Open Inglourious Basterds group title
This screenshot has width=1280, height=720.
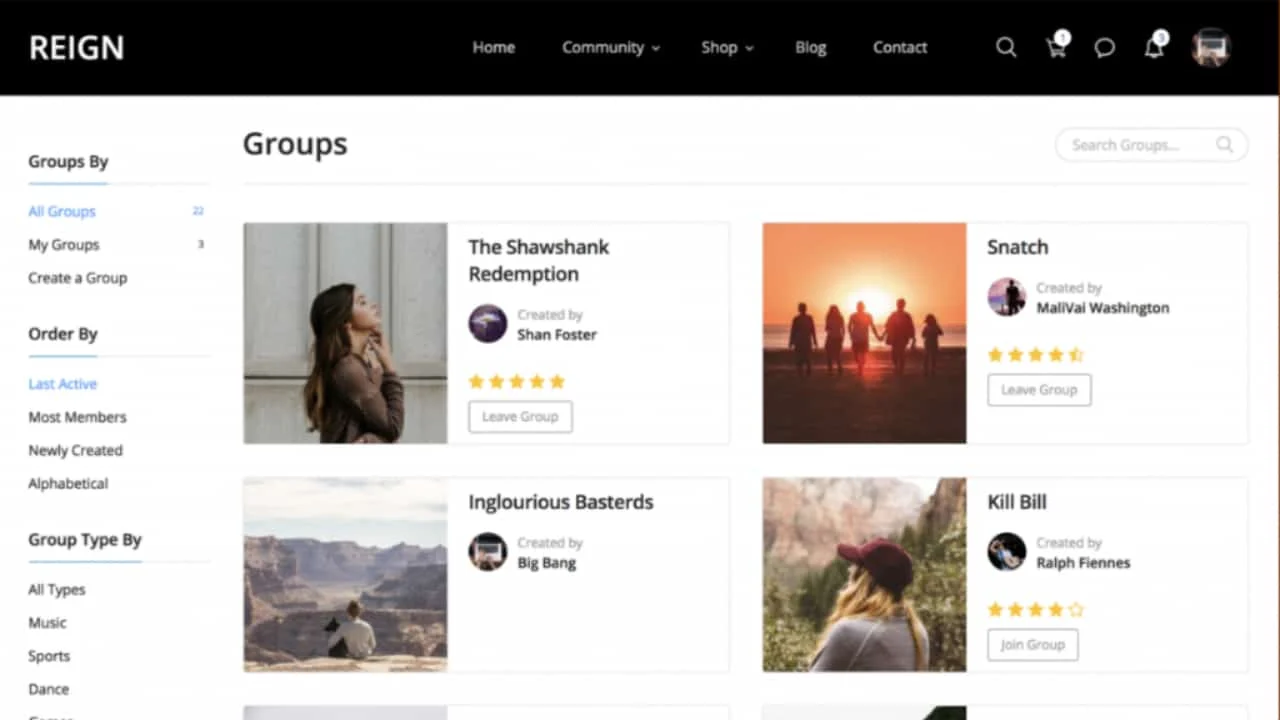(561, 502)
